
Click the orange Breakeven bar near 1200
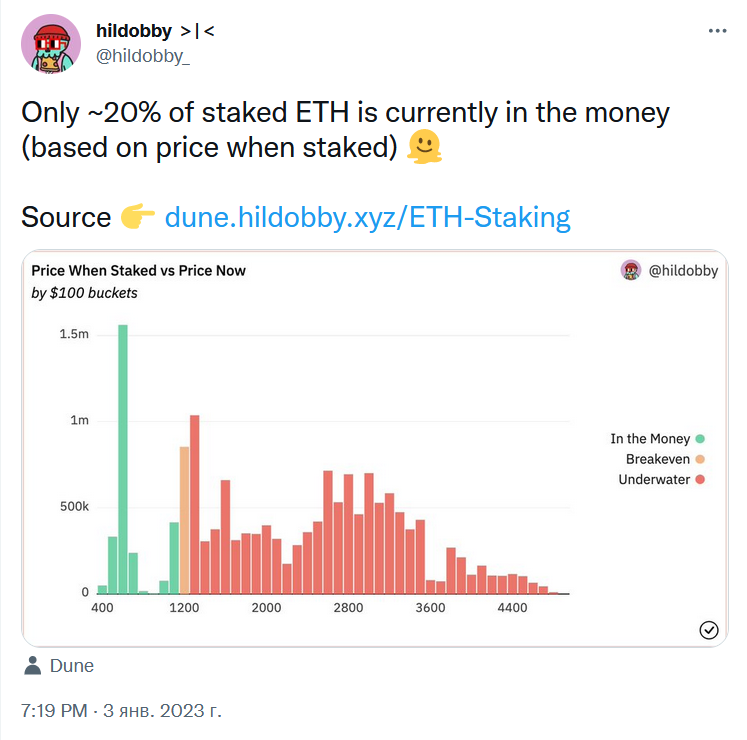[184, 520]
